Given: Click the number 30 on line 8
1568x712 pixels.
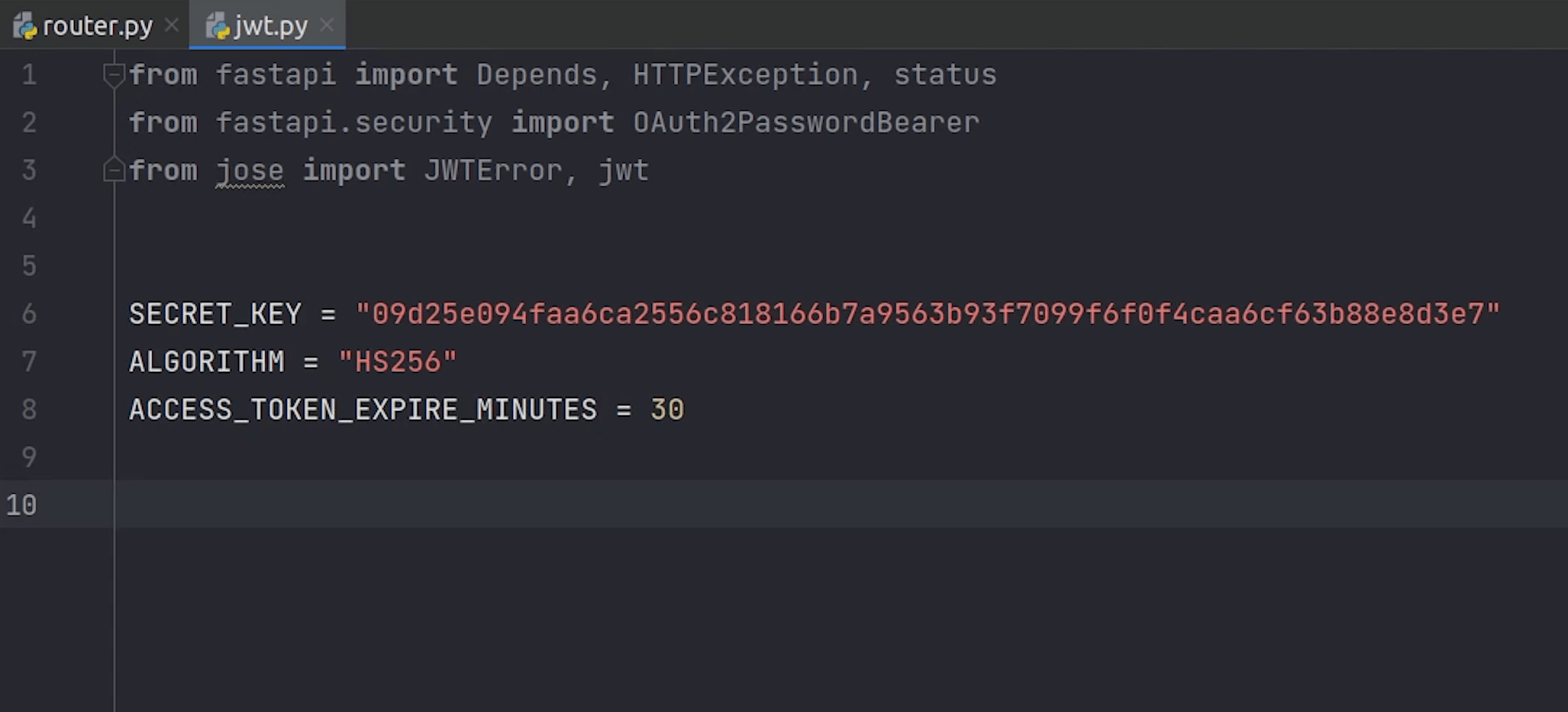Looking at the screenshot, I should [667, 410].
